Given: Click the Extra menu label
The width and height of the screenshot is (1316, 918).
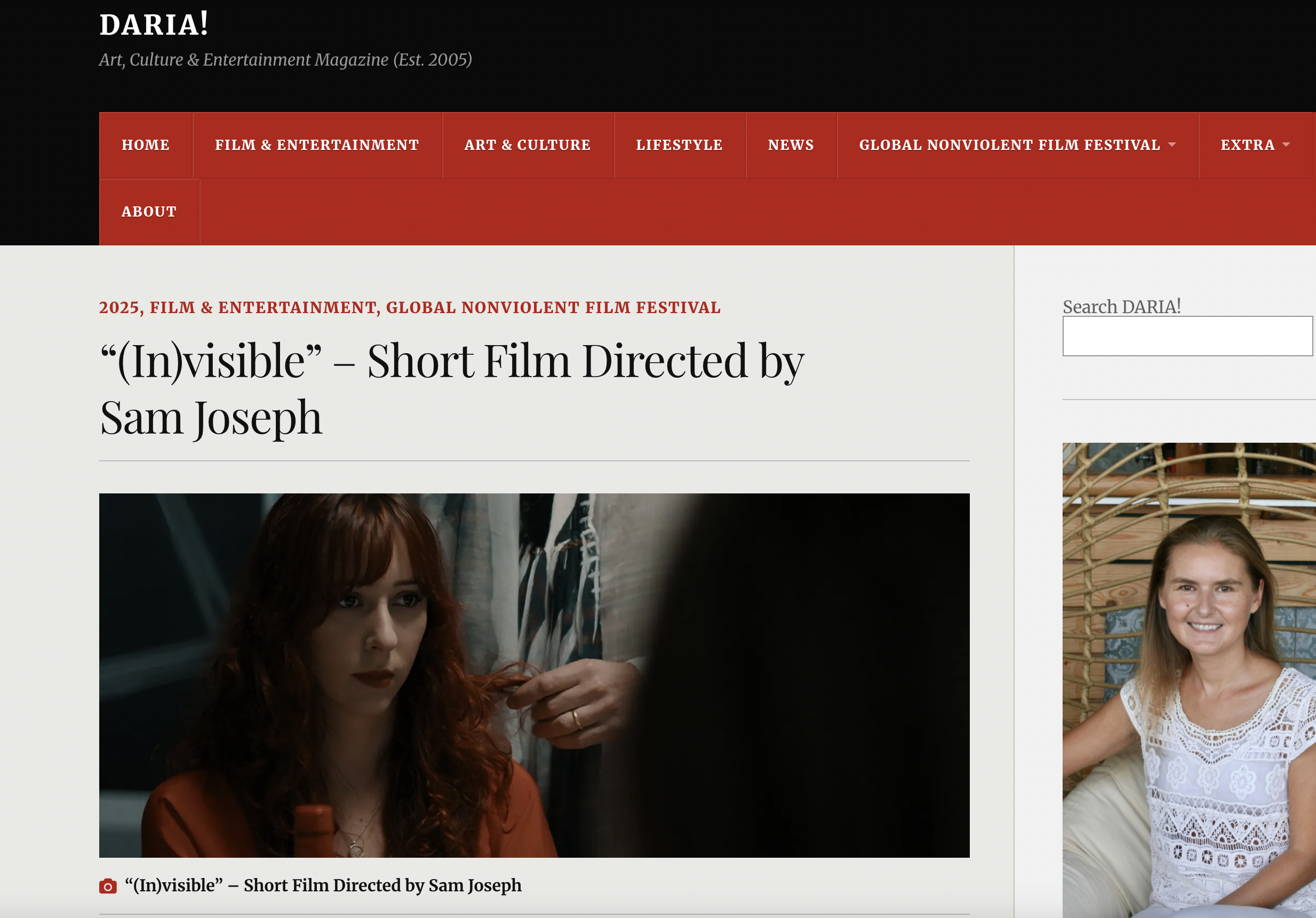Looking at the screenshot, I should (1247, 145).
